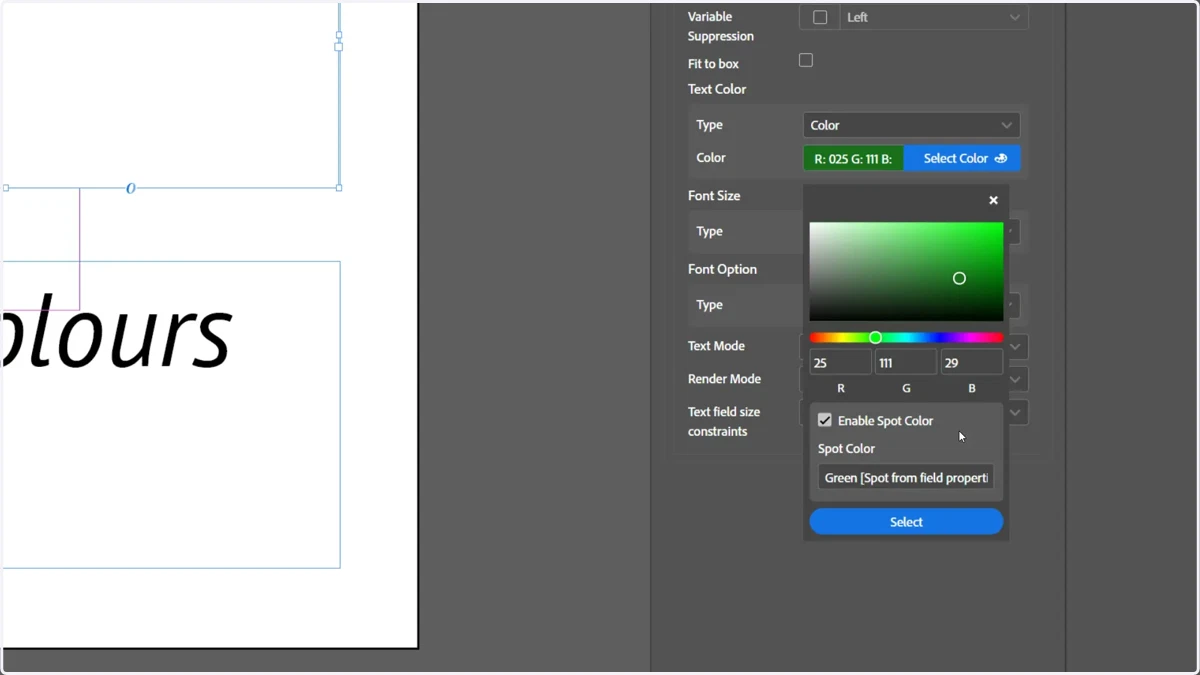Close the color picker popup
Screen dimensions: 1200x675
coord(993,201)
